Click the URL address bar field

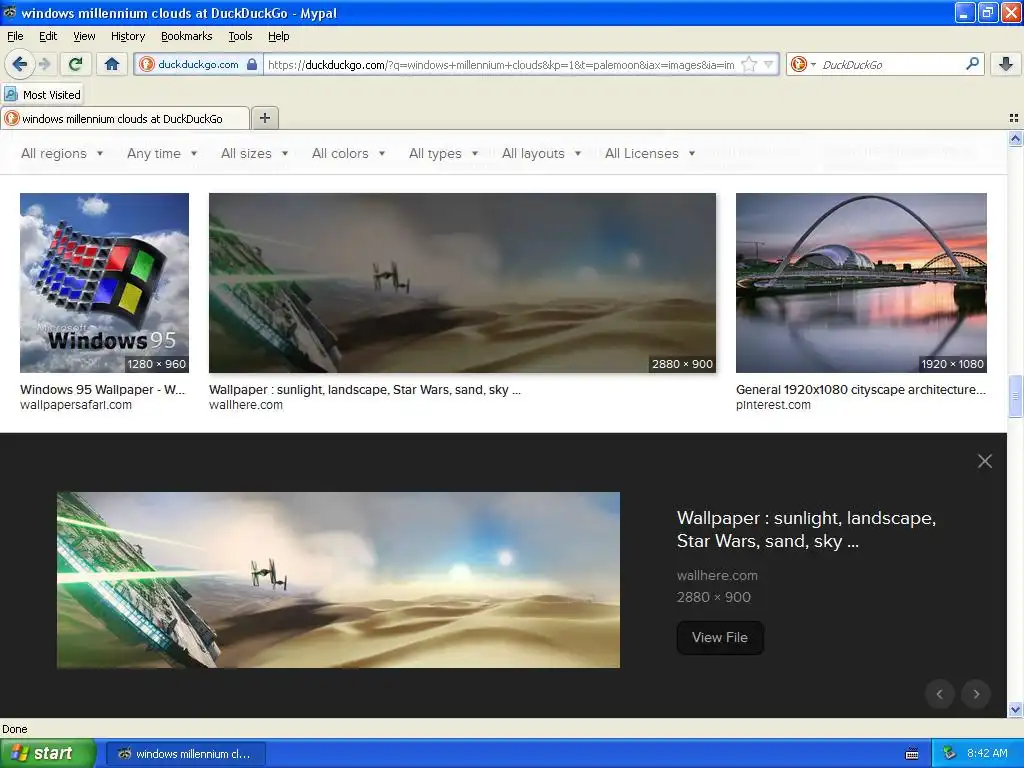pos(501,64)
